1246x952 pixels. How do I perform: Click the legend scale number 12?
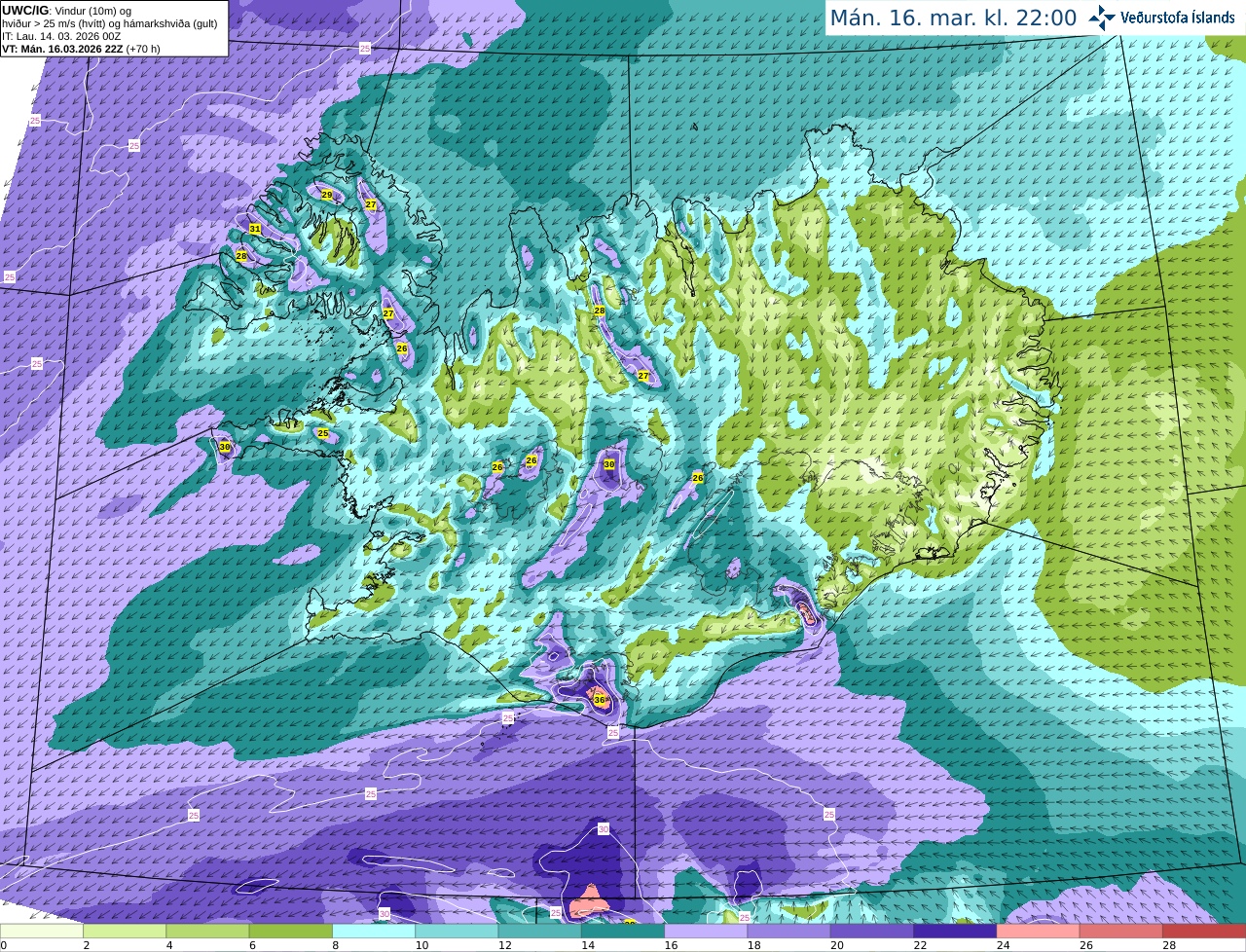point(504,945)
